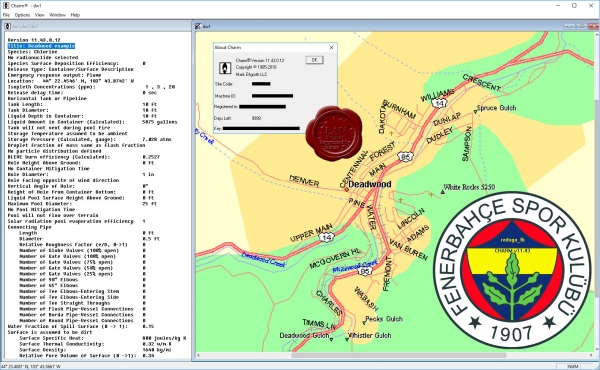Restore the dw1 map child window
This screenshot has height=370, width=600.
(x=582, y=26)
